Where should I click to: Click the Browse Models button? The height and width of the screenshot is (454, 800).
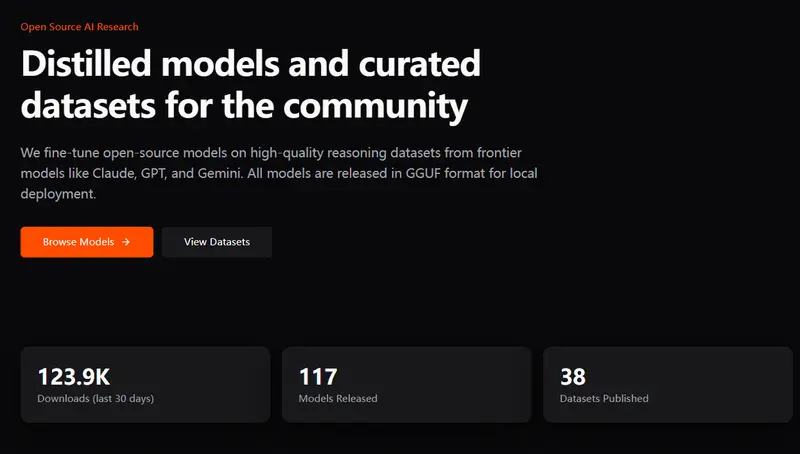click(86, 242)
